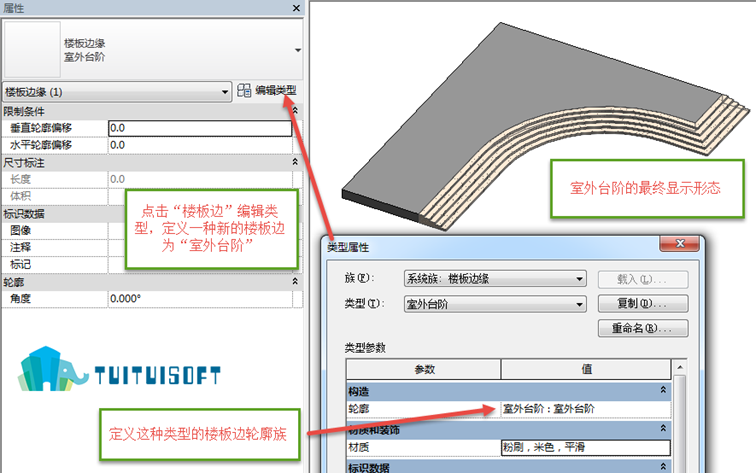Click the 轮廓 value 室外台阶：室外台阶

[x=586, y=409]
